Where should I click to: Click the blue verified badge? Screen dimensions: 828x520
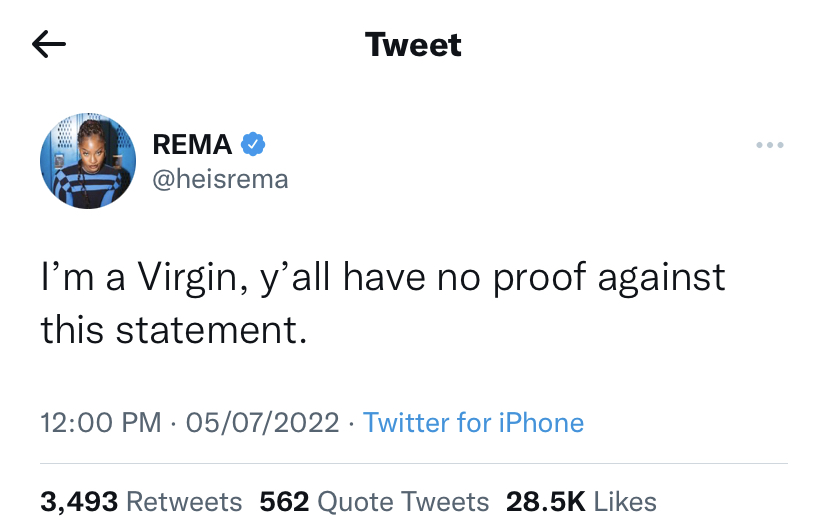pyautogui.click(x=254, y=145)
